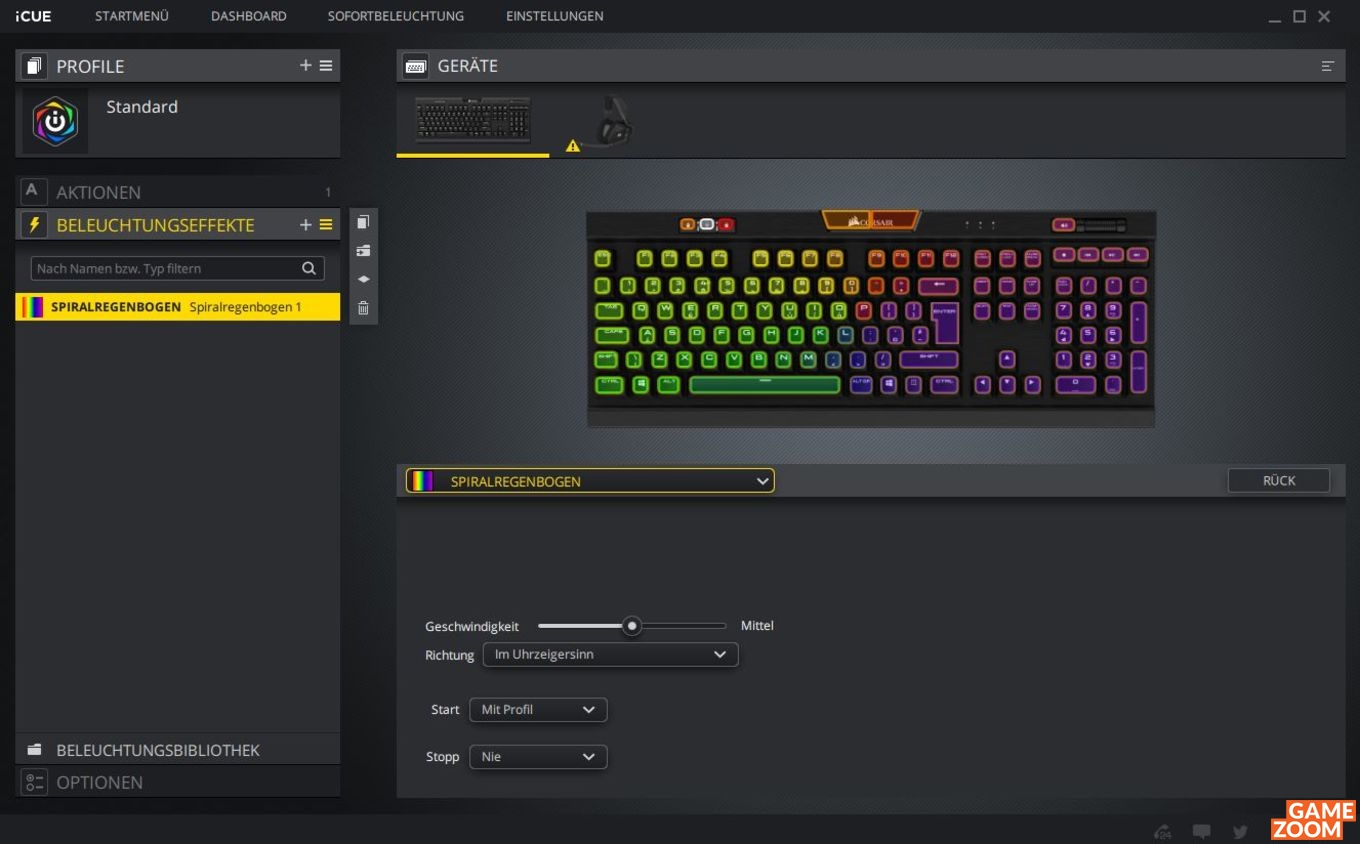Image resolution: width=1360 pixels, height=844 pixels.
Task: Adjust the Geschwindigkeit slider handle
Action: 632,626
